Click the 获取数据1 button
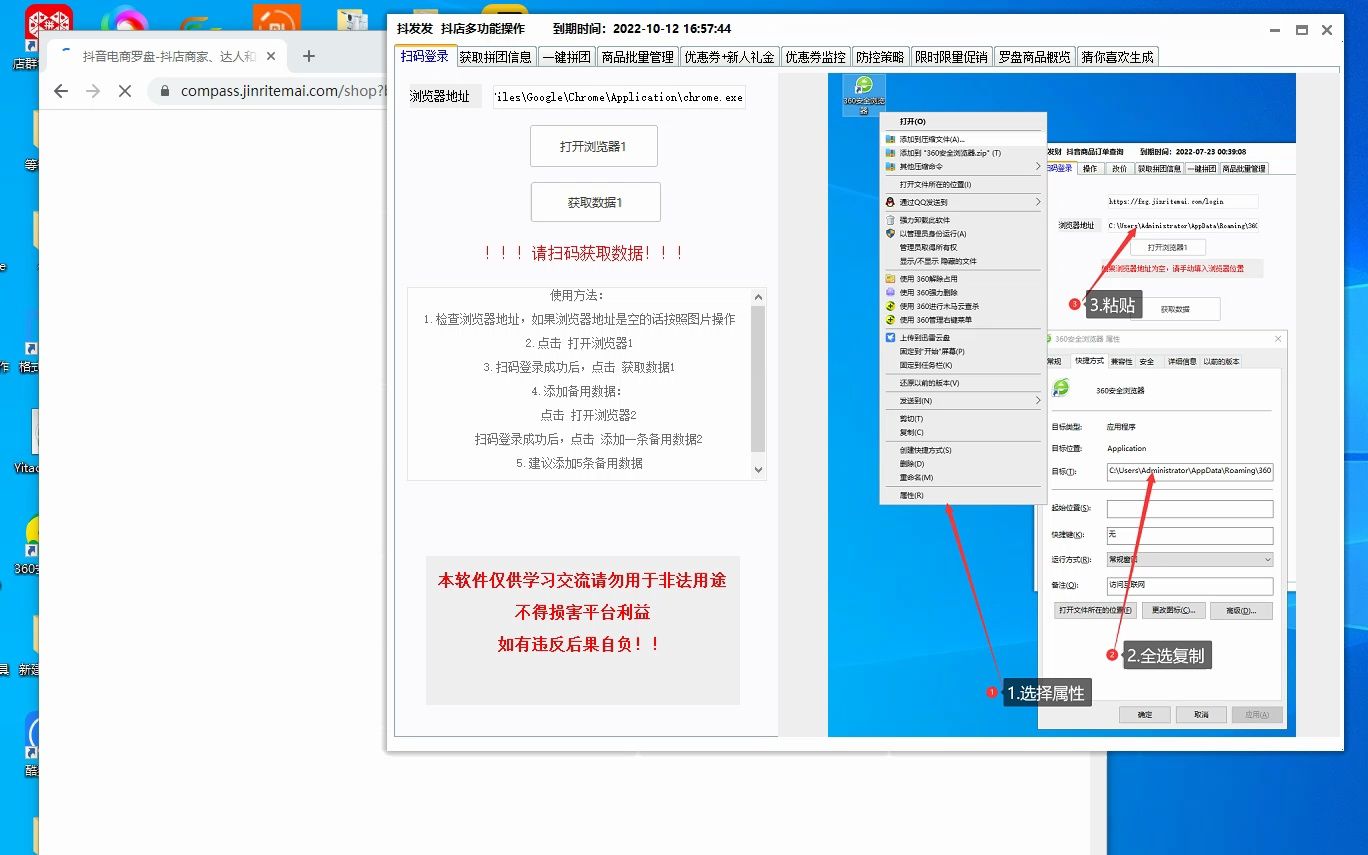1368x855 pixels. [x=595, y=202]
